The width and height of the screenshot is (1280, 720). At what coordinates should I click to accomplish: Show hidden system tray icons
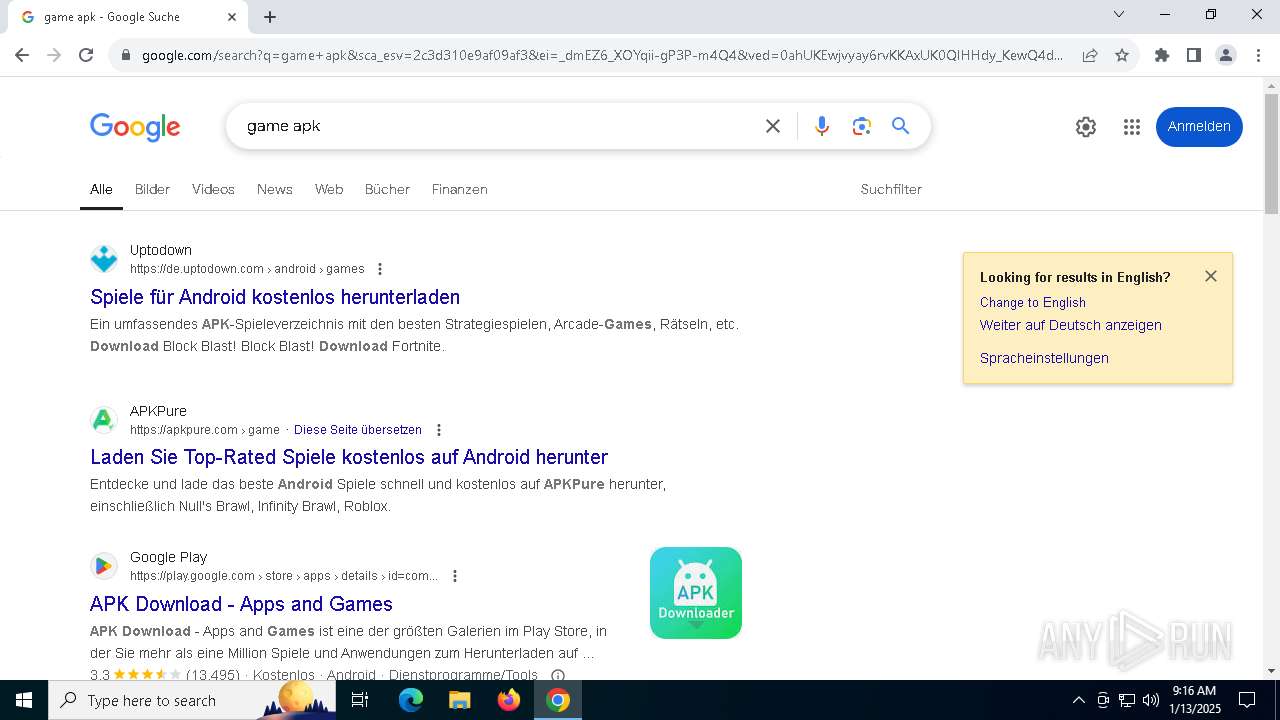1078,700
